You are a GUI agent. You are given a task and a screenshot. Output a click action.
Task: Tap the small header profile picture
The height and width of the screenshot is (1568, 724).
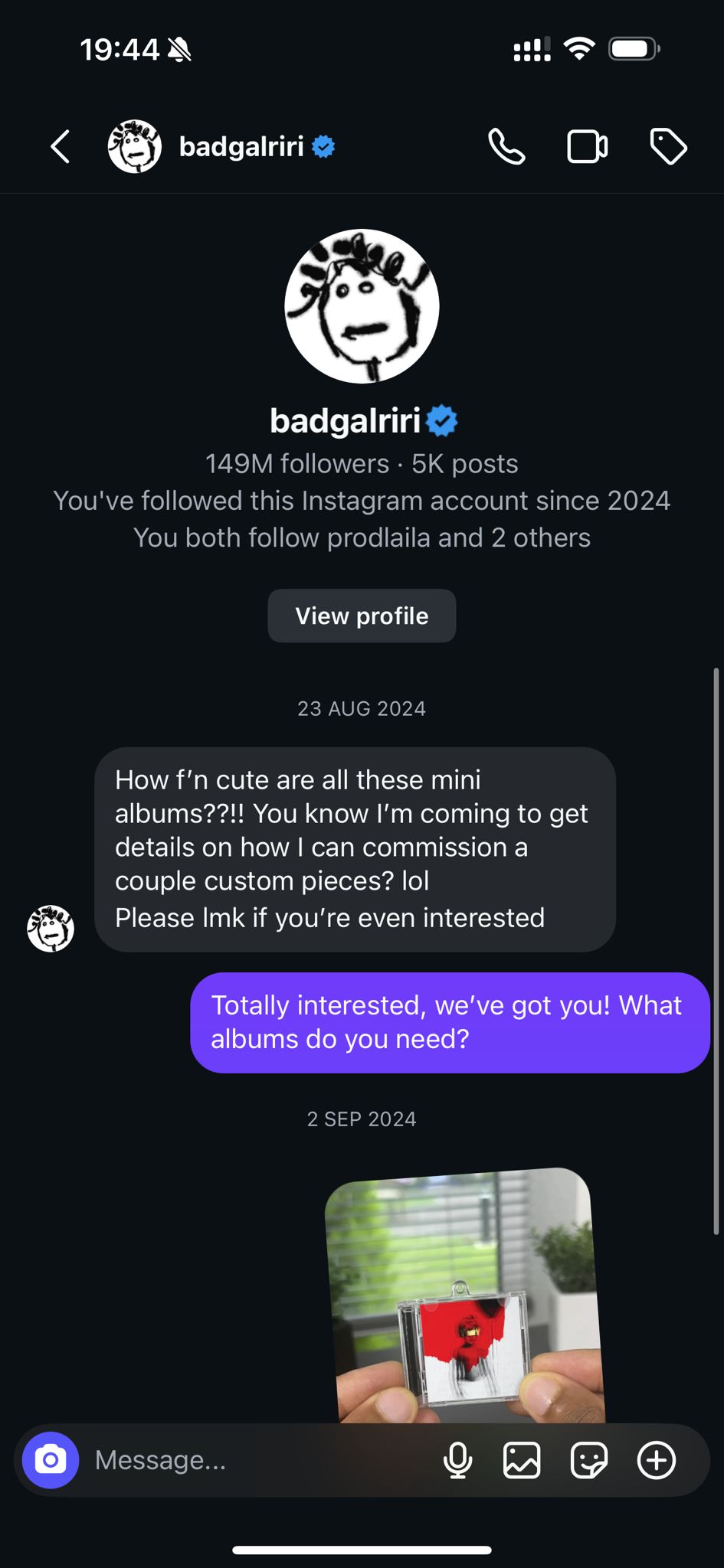[135, 146]
